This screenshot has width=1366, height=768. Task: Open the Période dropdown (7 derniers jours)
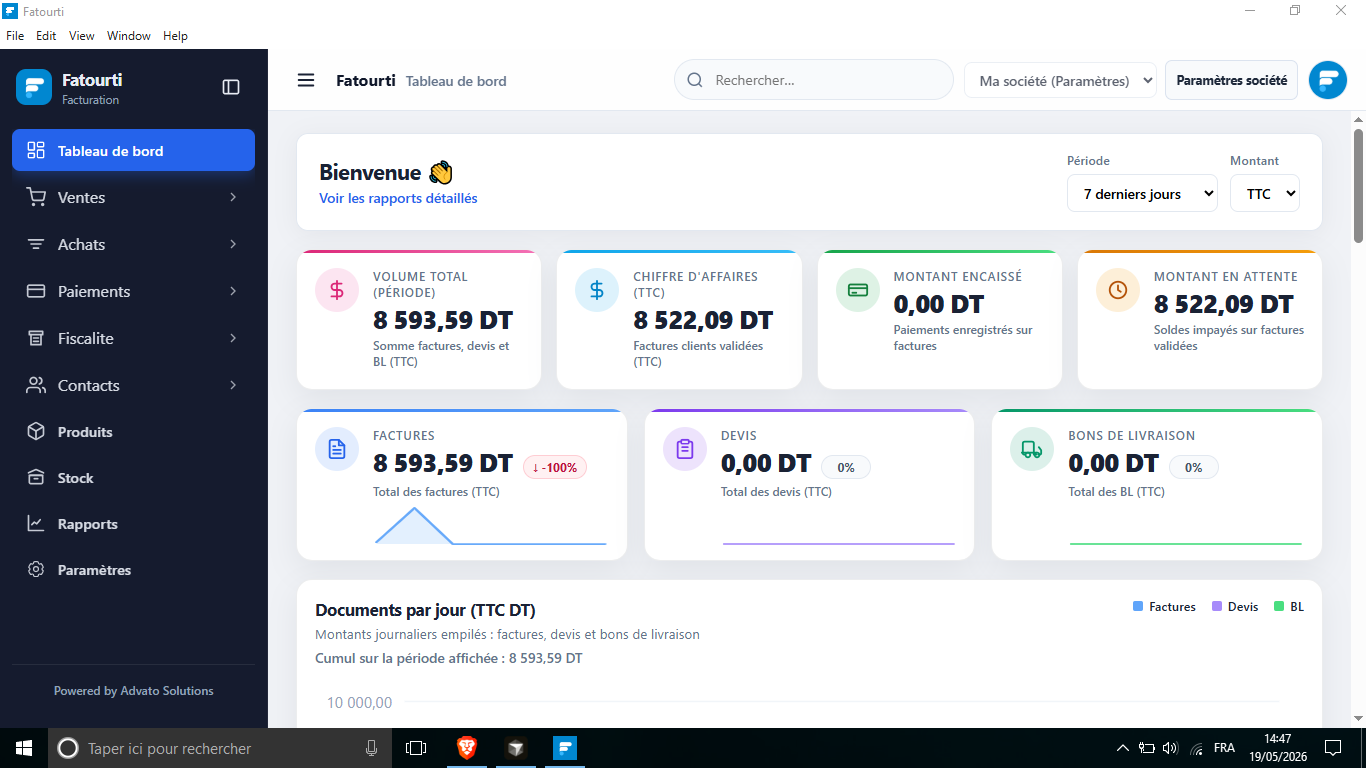click(x=1142, y=193)
